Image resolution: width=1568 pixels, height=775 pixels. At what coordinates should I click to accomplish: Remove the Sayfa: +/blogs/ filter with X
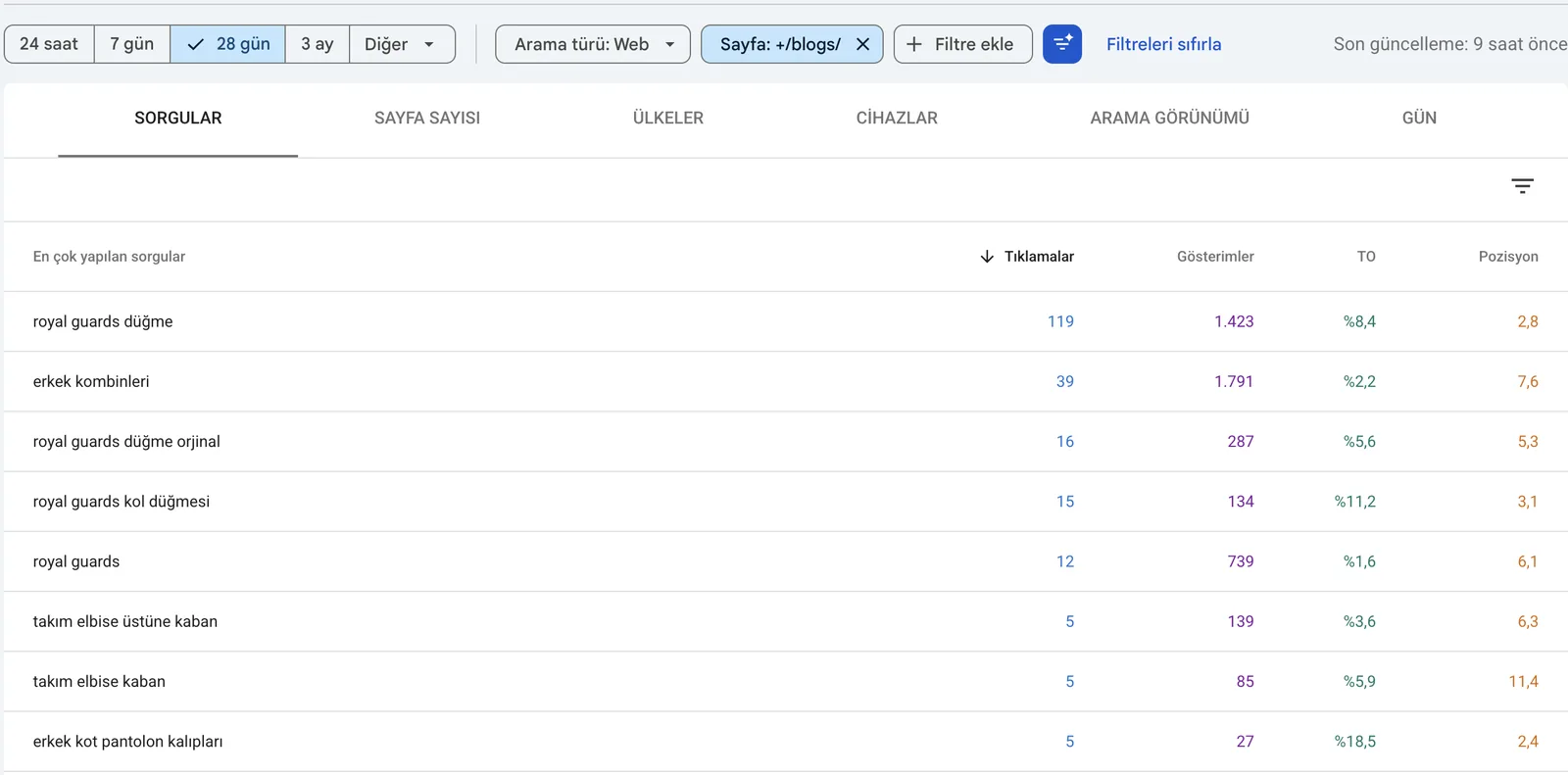pyautogui.click(x=862, y=44)
